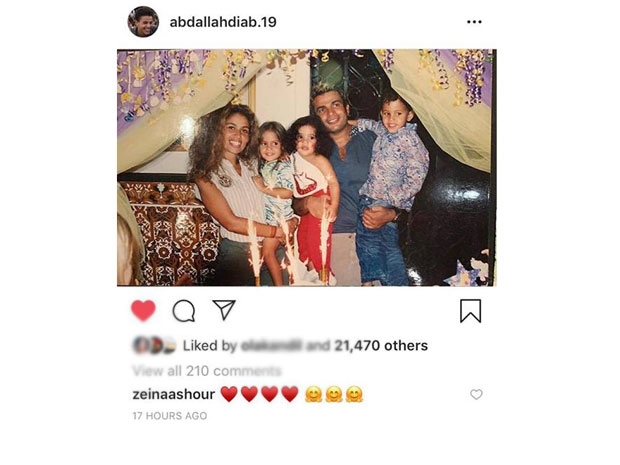Image resolution: width=620 pixels, height=465 pixels.
Task: Save the post with bookmark icon
Action: pos(471,311)
